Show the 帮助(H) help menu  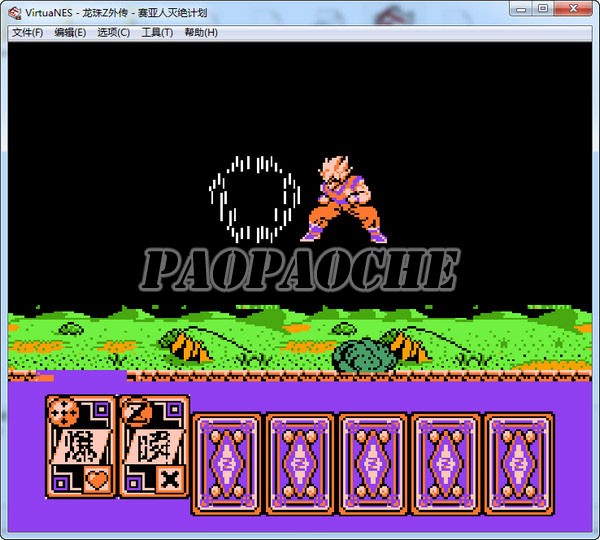click(x=201, y=32)
